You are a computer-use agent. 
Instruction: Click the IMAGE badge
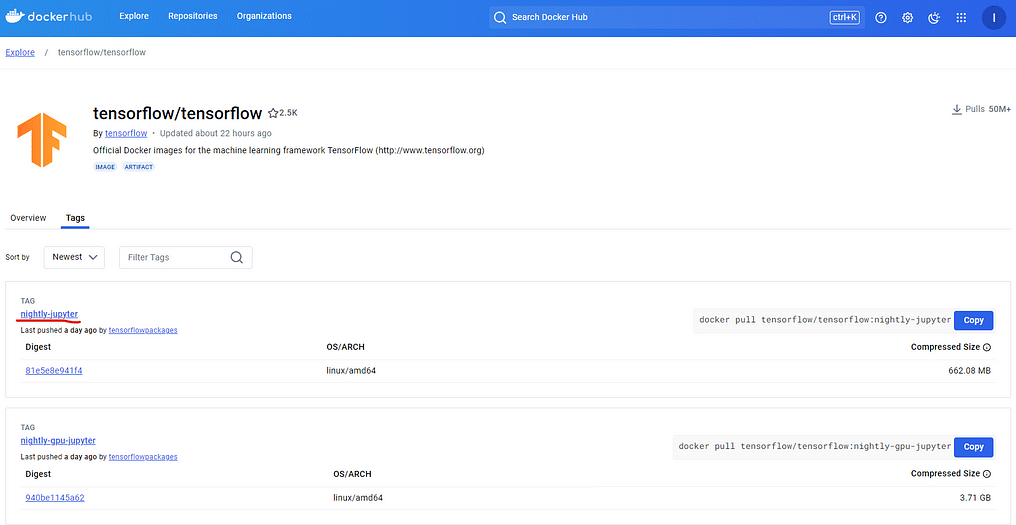(x=105, y=167)
